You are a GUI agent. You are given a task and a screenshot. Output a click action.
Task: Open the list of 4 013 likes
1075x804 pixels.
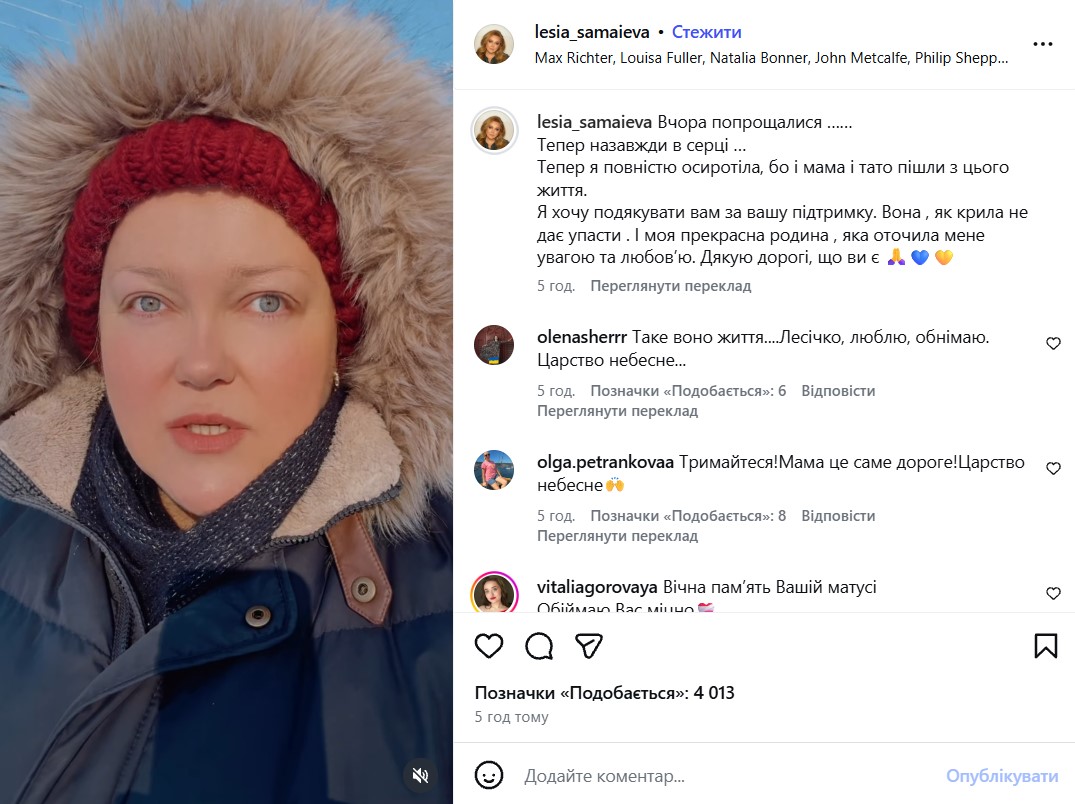605,692
